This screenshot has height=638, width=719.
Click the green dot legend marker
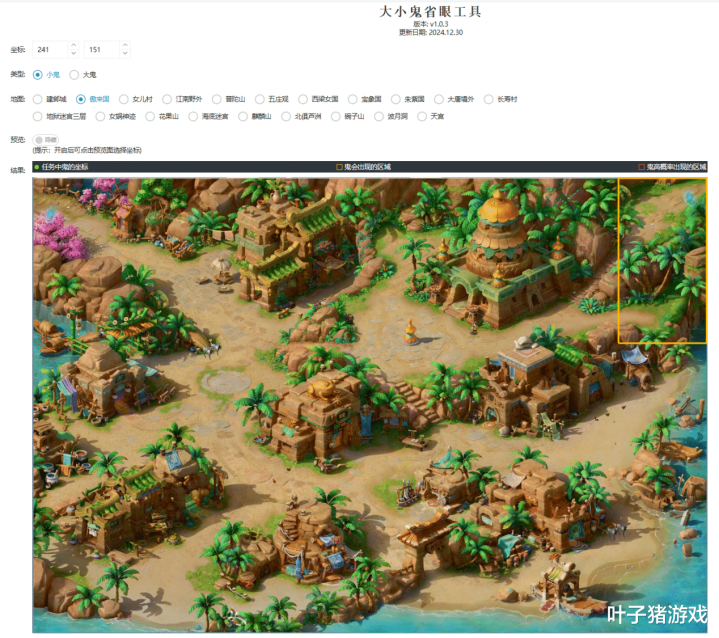[x=36, y=167]
